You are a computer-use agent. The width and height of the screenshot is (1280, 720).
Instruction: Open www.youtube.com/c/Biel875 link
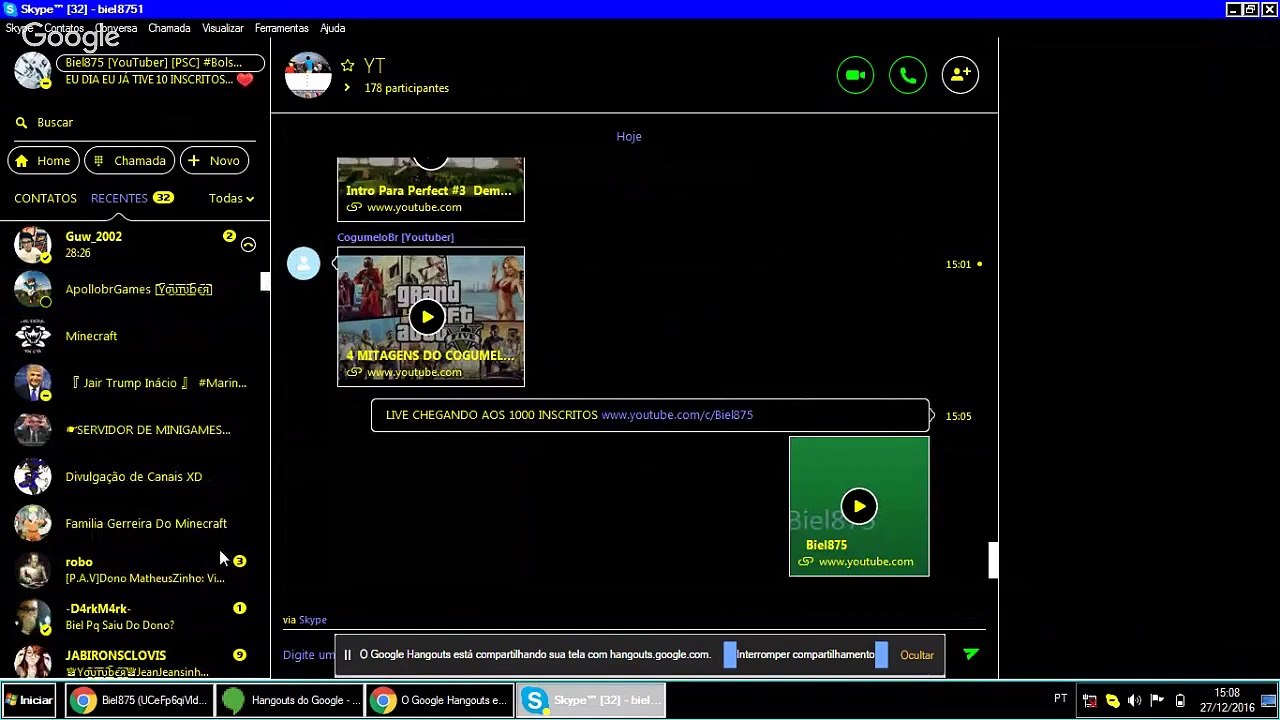pos(677,415)
